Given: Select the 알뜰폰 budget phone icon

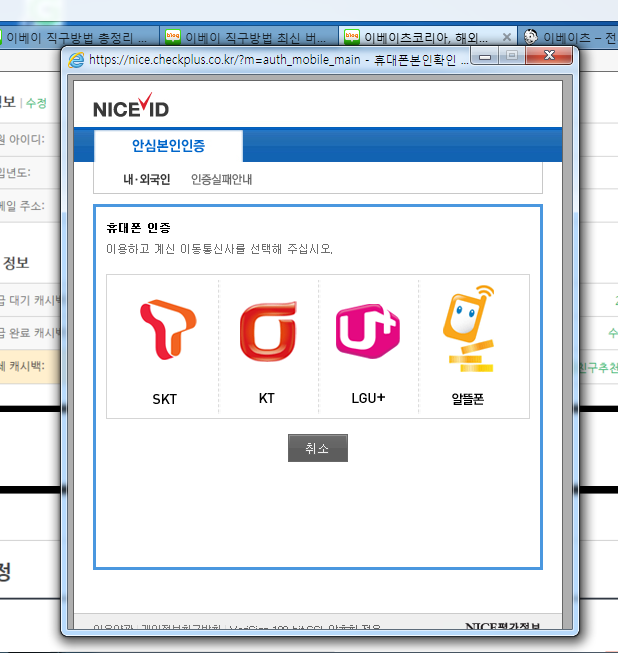Looking at the screenshot, I should 469,328.
